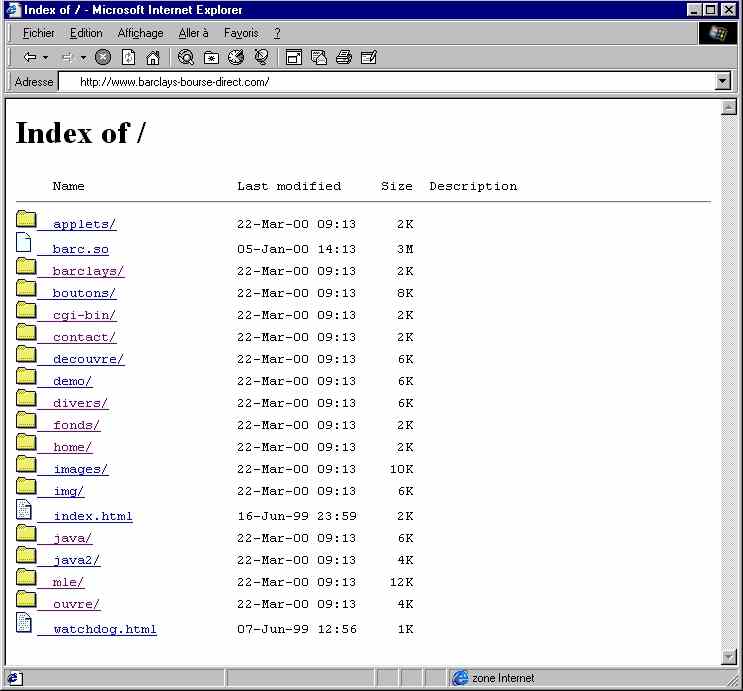
Task: Open the watchdog.html file link
Action: click(105, 629)
